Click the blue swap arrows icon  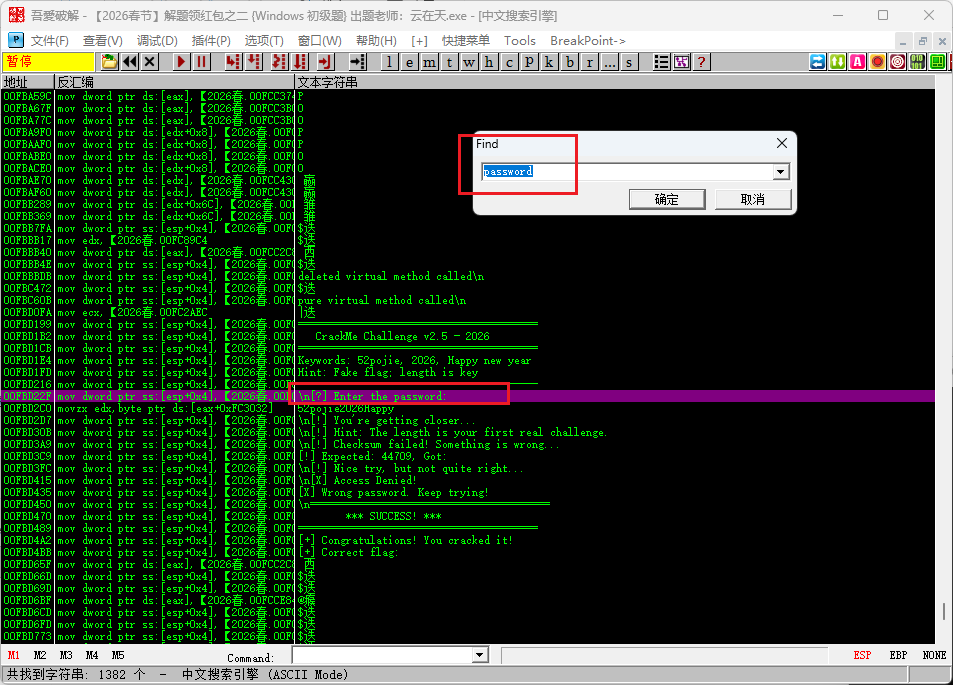point(818,62)
